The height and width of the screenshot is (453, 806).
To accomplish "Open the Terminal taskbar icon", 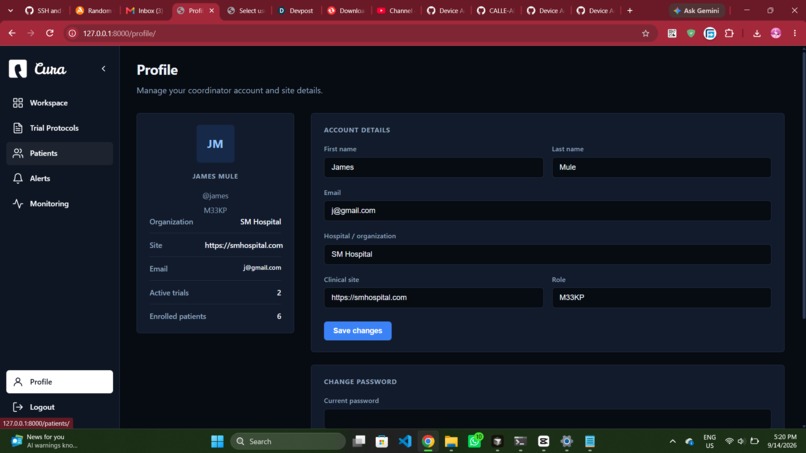I will tap(520, 441).
